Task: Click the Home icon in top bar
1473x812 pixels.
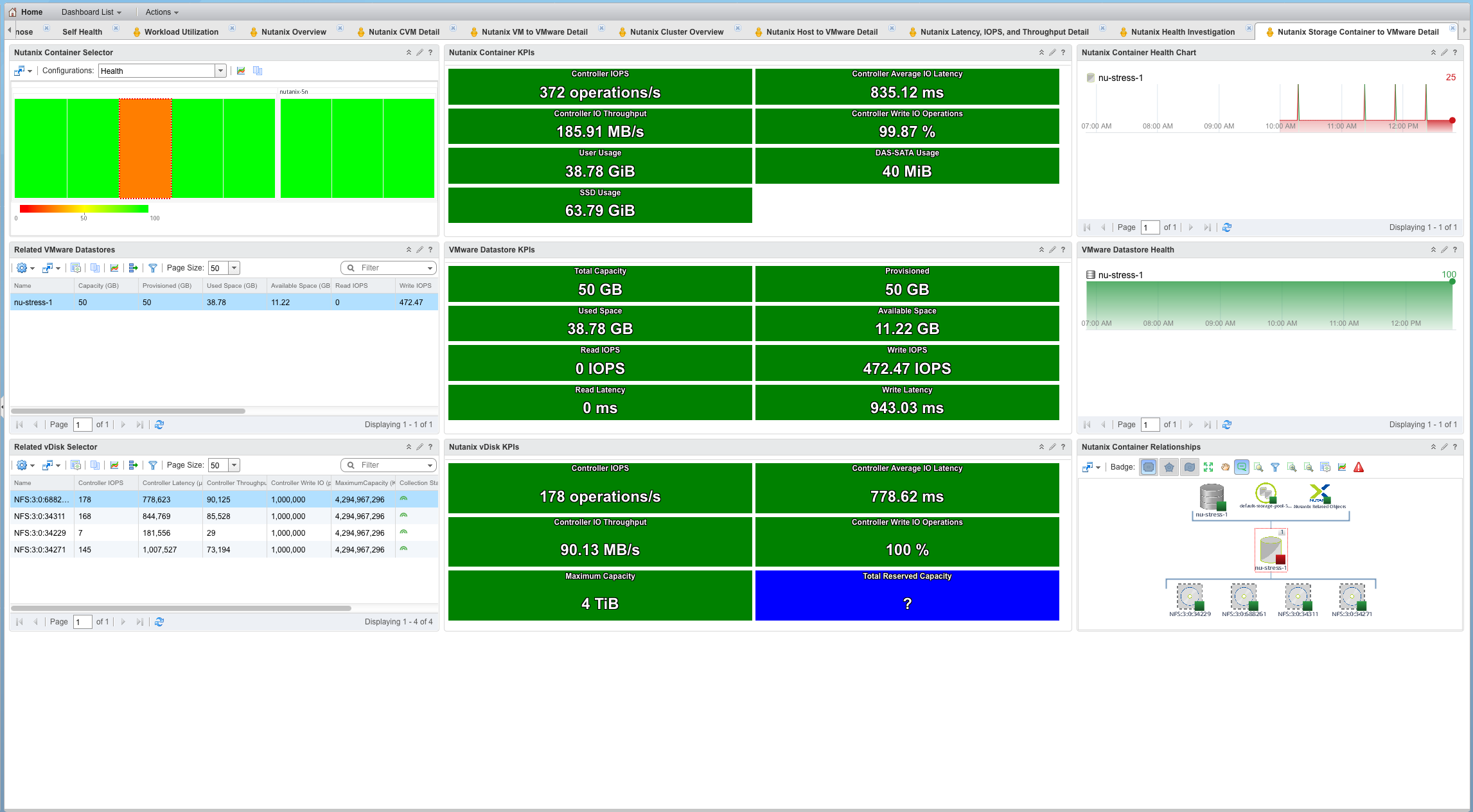Action: coord(12,12)
